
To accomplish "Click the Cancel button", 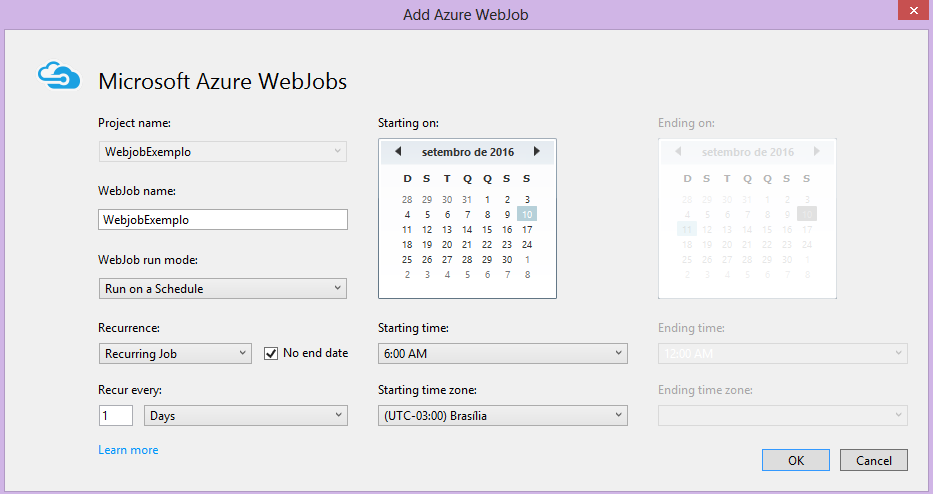I will point(873,460).
